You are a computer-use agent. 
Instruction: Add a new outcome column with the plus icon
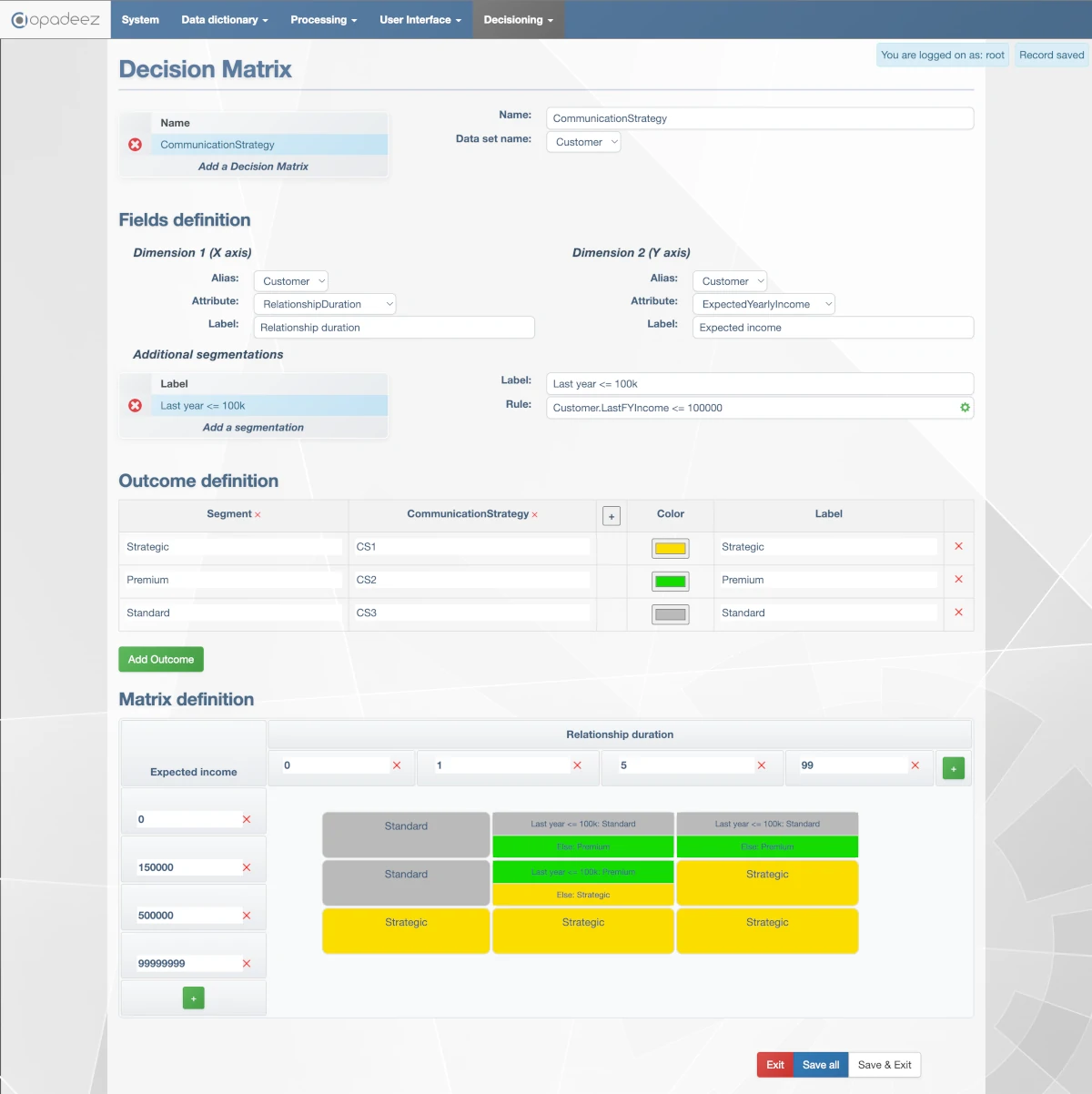pos(611,515)
